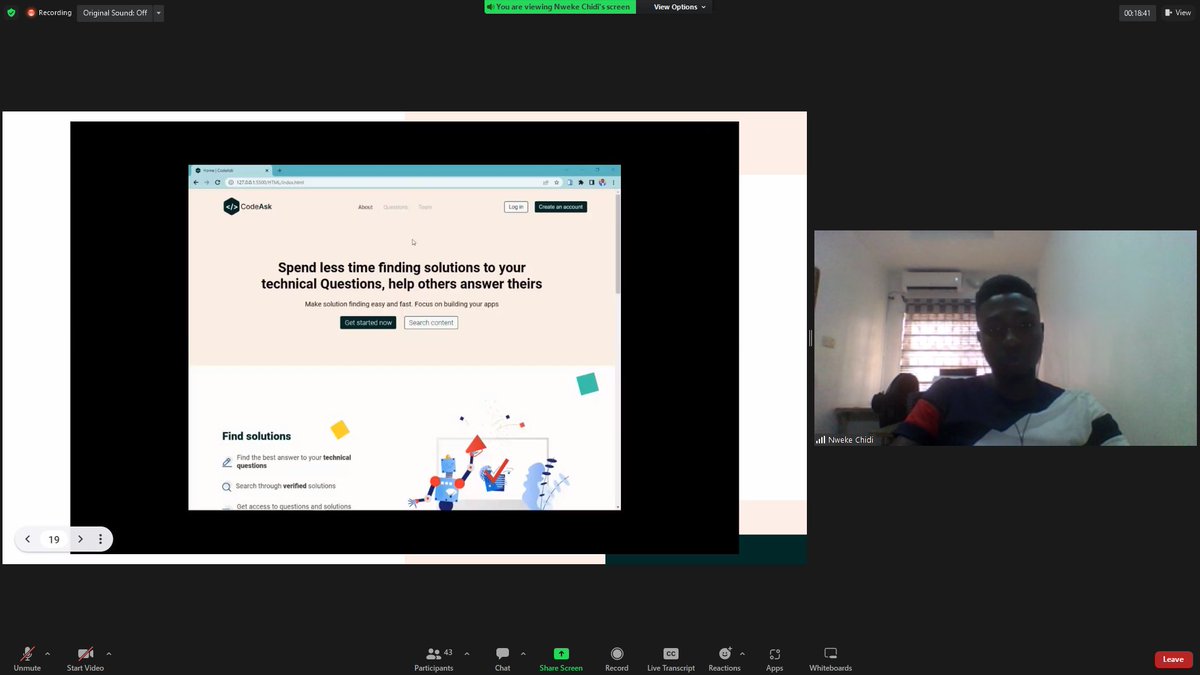
Task: Open audio options arrow next to Unmute
Action: (47, 654)
